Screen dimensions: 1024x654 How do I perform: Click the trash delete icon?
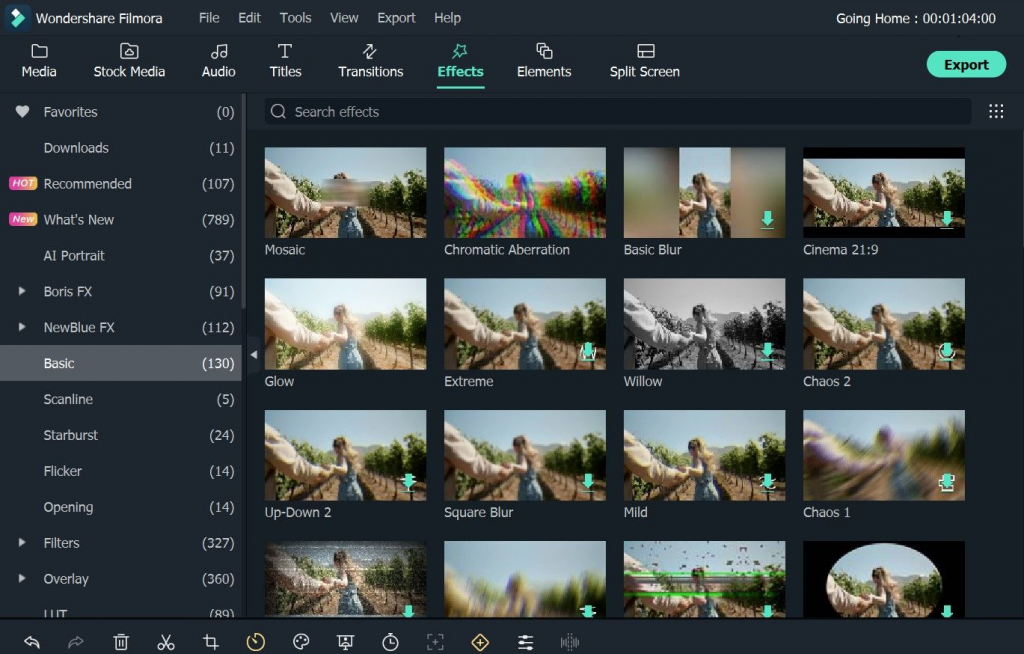click(x=121, y=642)
